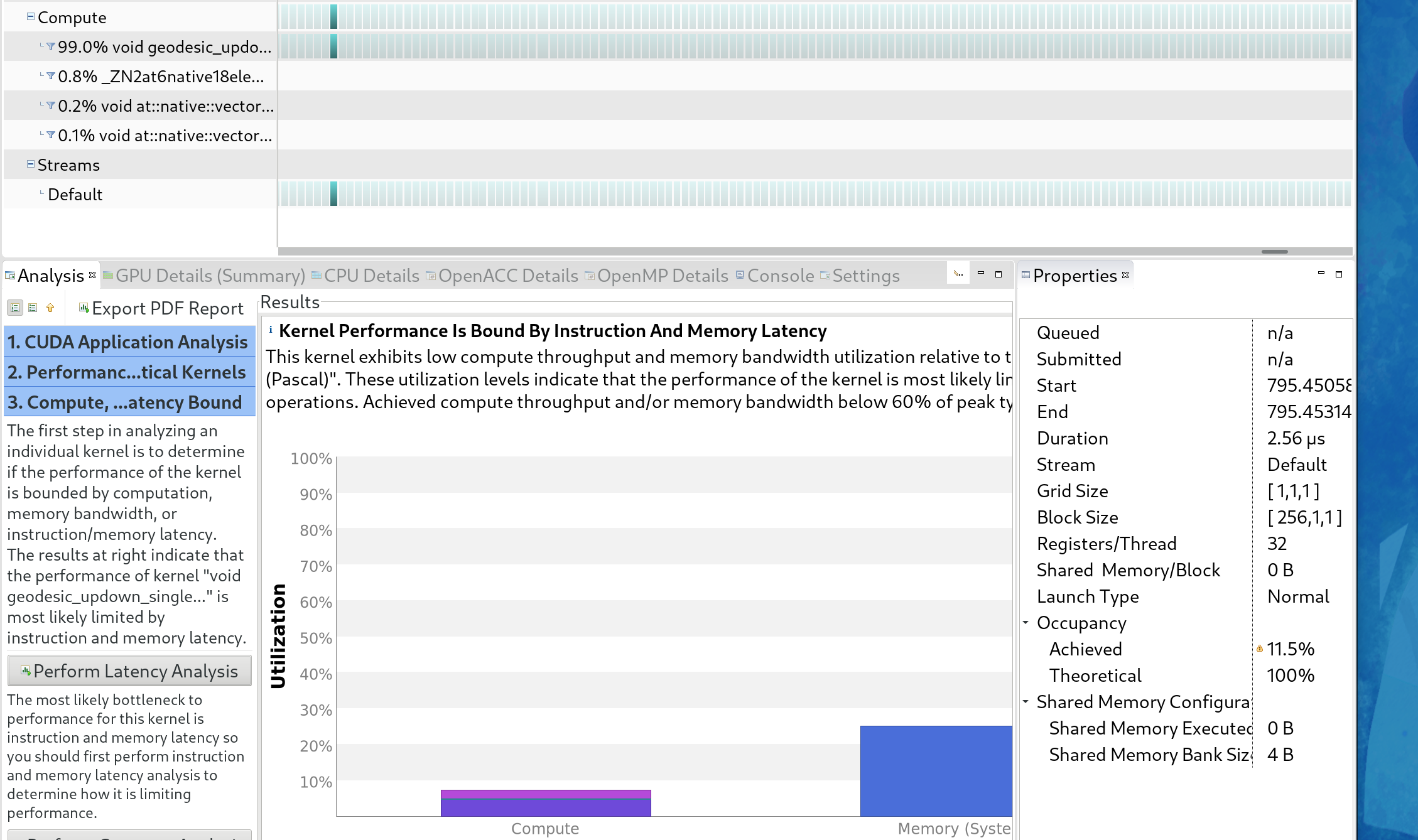Collapse the Compute tree node
The image size is (1418, 840).
[30, 17]
